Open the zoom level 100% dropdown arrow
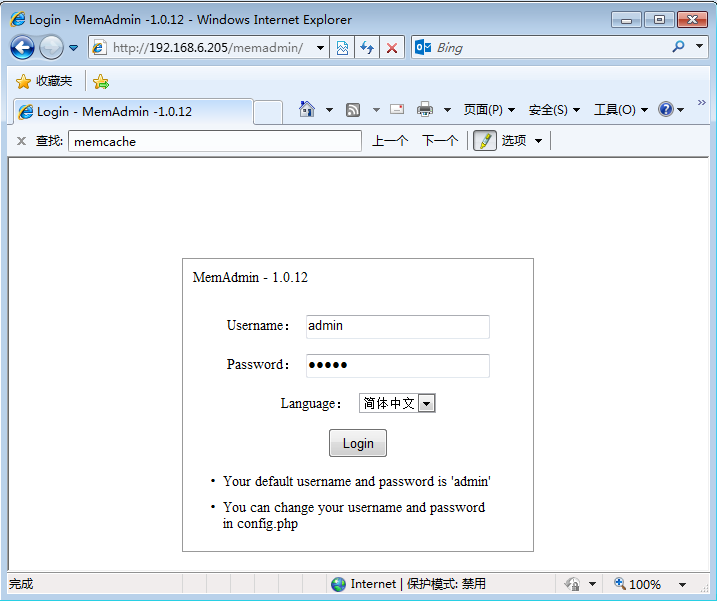 click(683, 585)
